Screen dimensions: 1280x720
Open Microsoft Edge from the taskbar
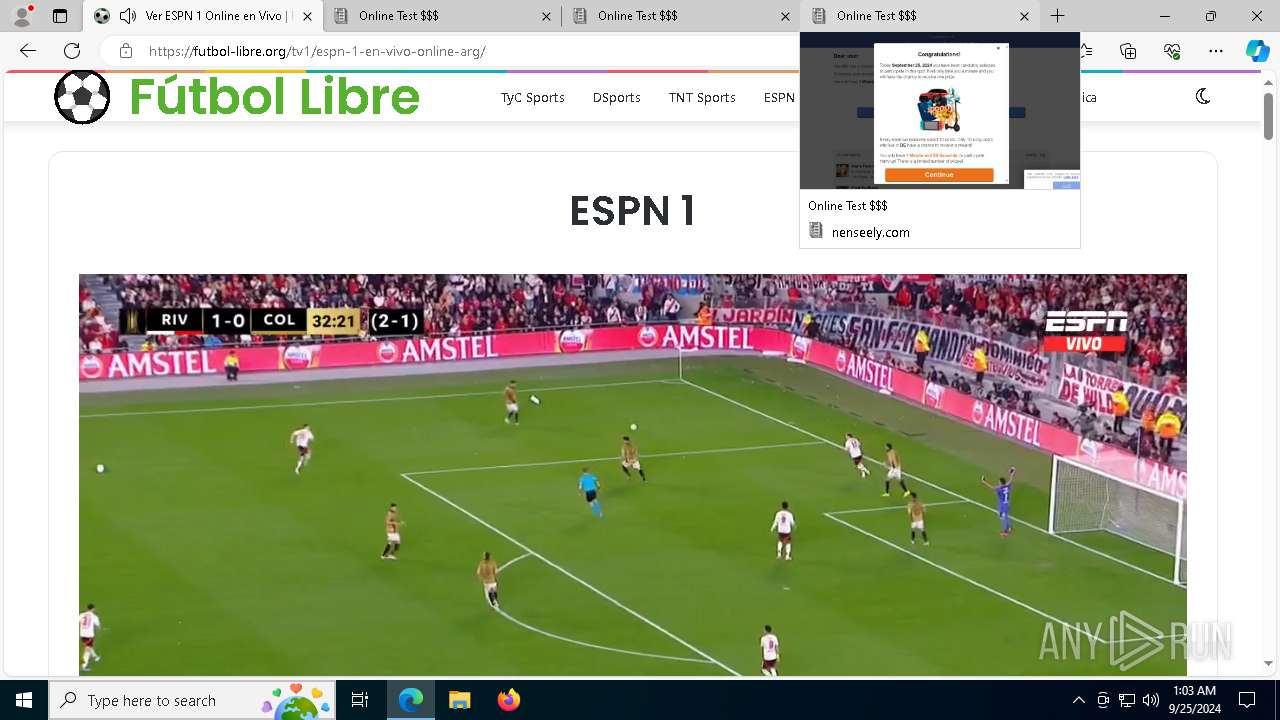coord(411,700)
